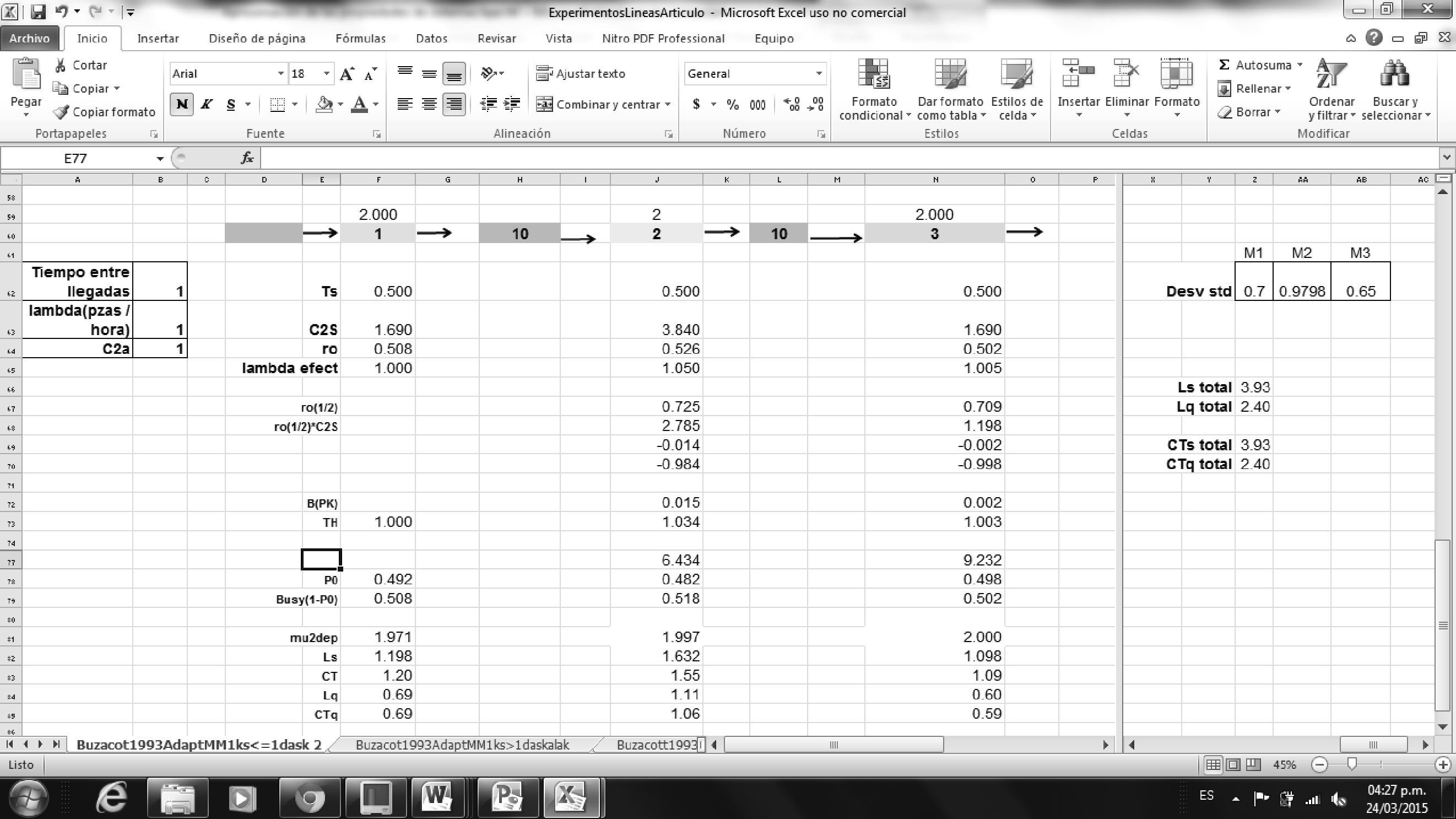The width and height of the screenshot is (1456, 819).
Task: Click the insert function fx icon
Action: tap(247, 158)
